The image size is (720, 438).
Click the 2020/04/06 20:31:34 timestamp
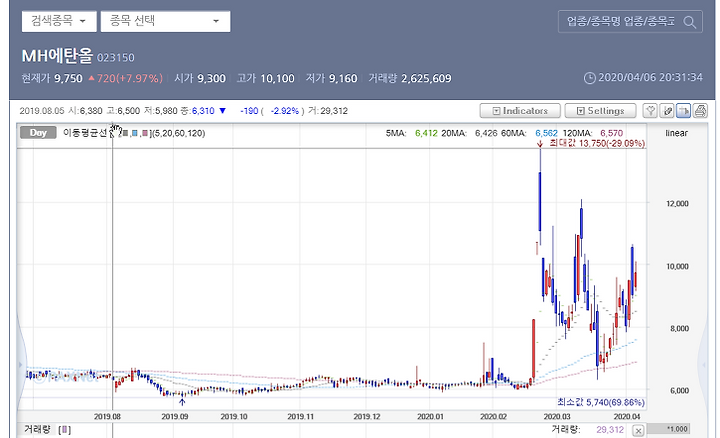[650, 77]
